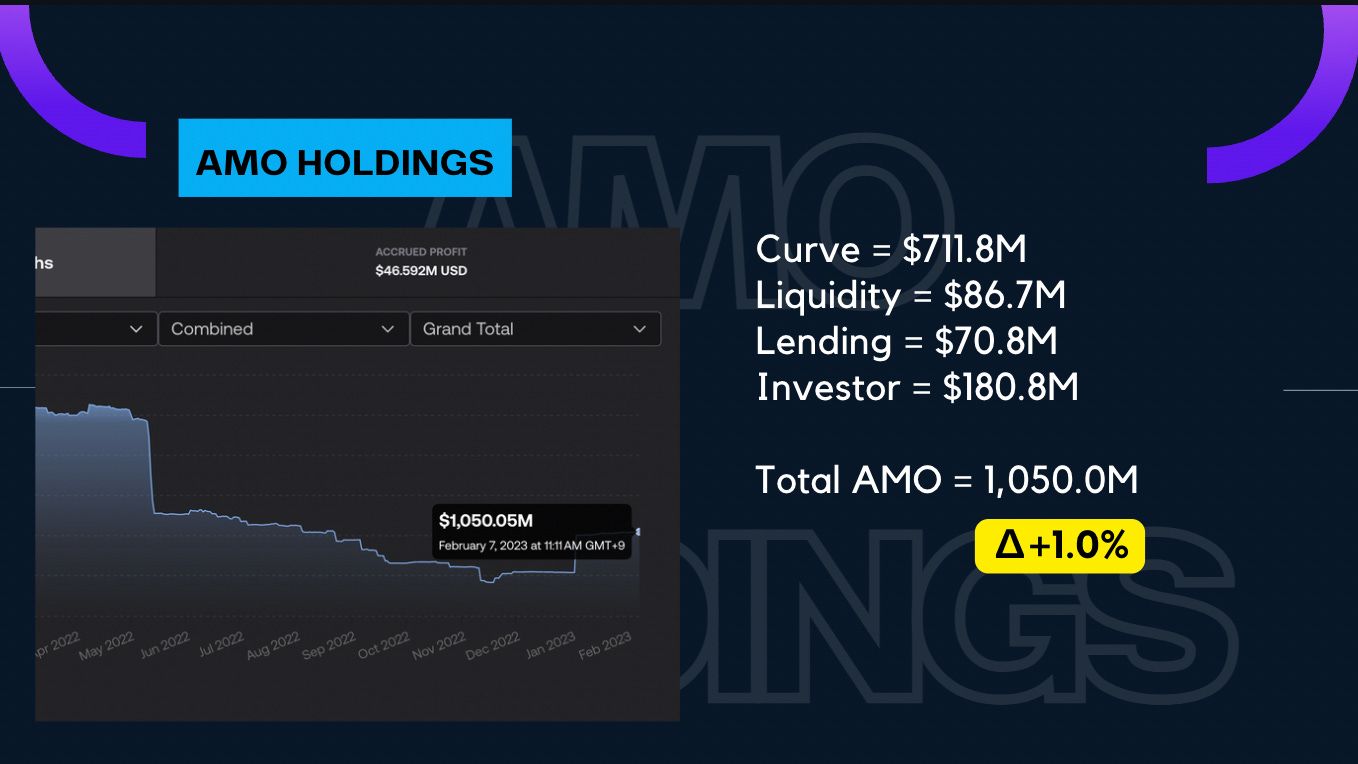Screen dimensions: 1358x764
Task: Click the Total AMO = 1,050.0M text
Action: 946,480
